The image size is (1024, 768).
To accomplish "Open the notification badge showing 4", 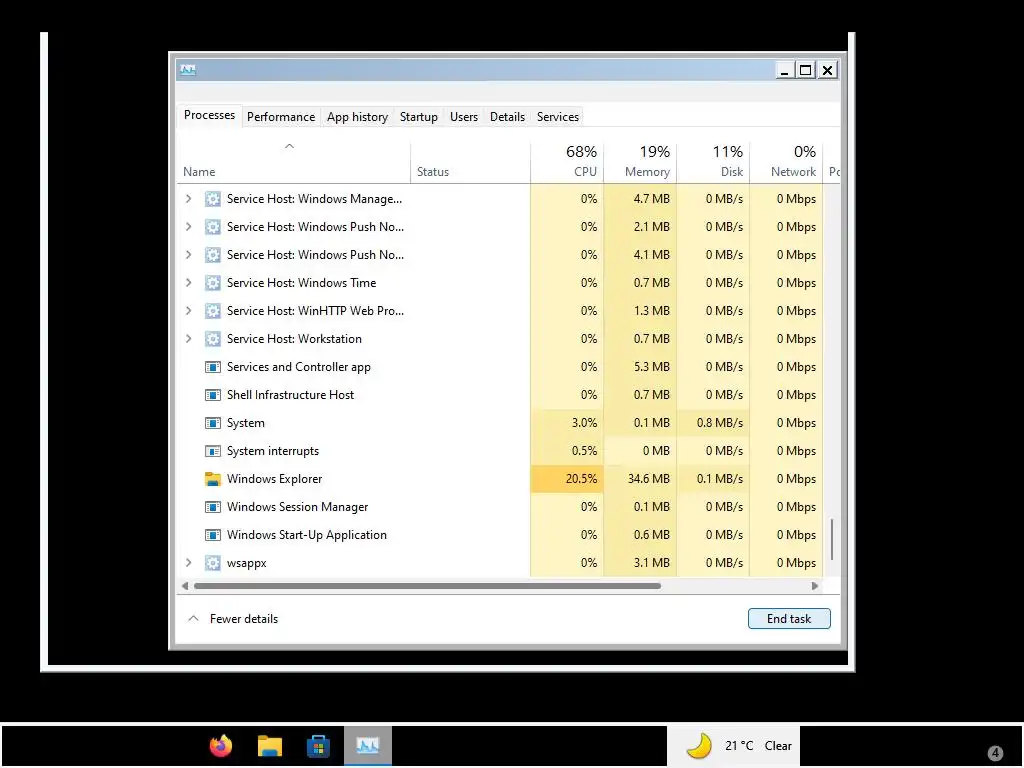I will [995, 753].
